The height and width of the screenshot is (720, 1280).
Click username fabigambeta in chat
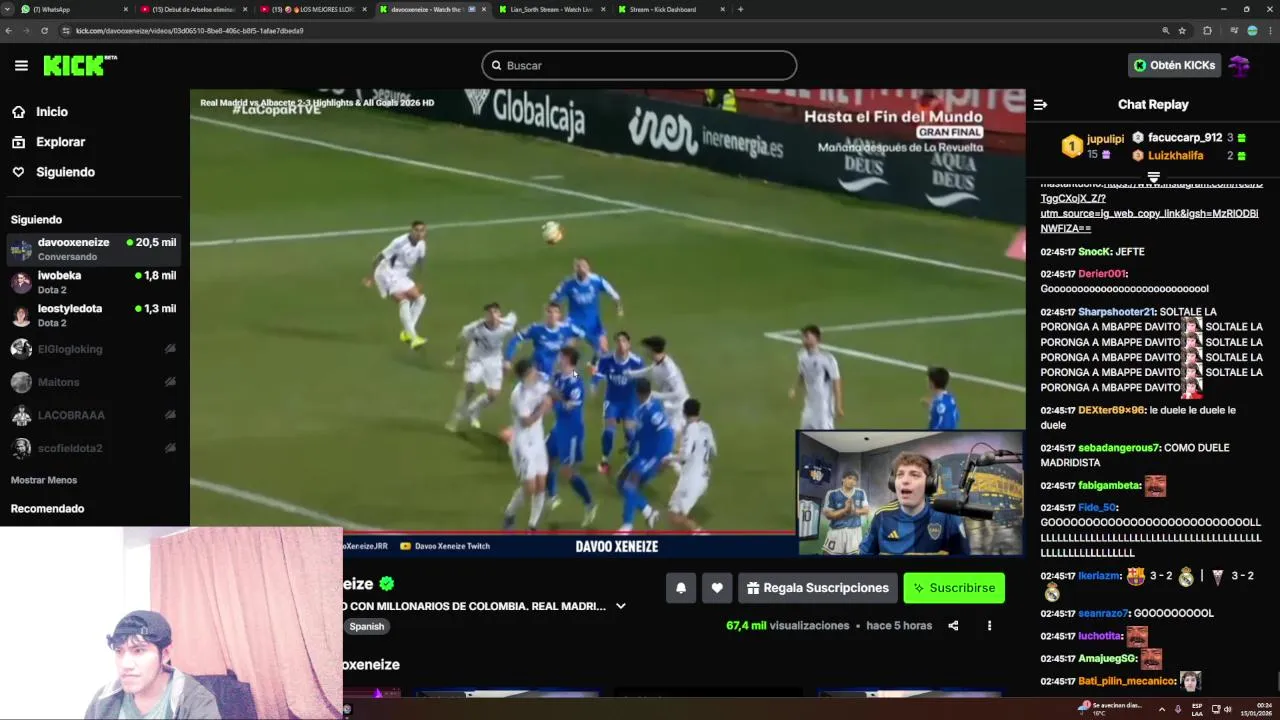click(1109, 485)
